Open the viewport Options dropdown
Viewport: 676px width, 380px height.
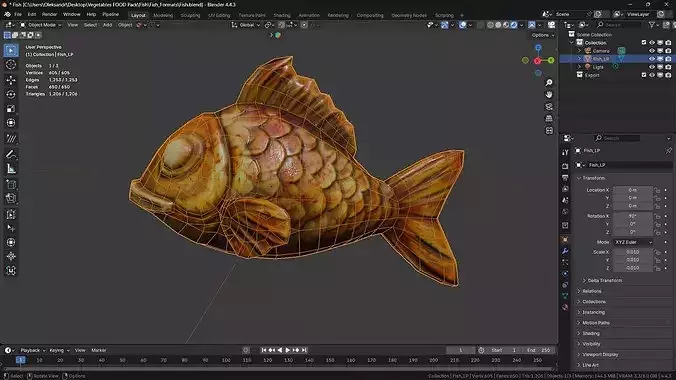[543, 35]
